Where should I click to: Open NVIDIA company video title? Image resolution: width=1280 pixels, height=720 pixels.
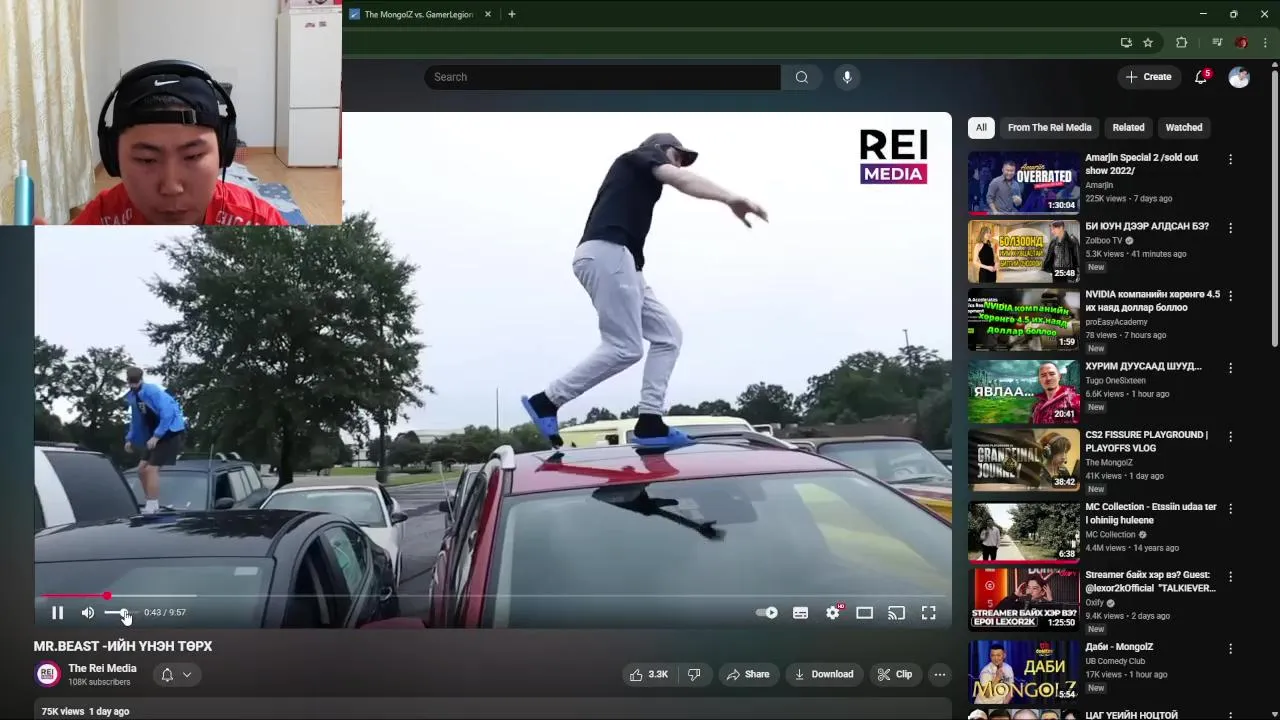tap(1153, 301)
